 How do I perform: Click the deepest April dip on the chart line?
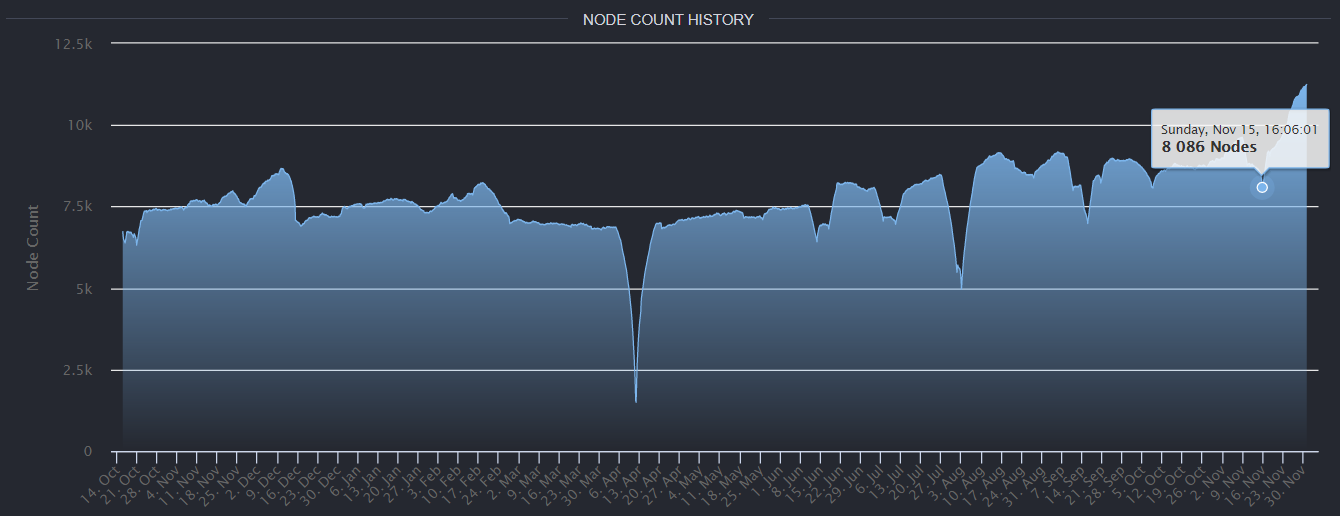click(636, 401)
